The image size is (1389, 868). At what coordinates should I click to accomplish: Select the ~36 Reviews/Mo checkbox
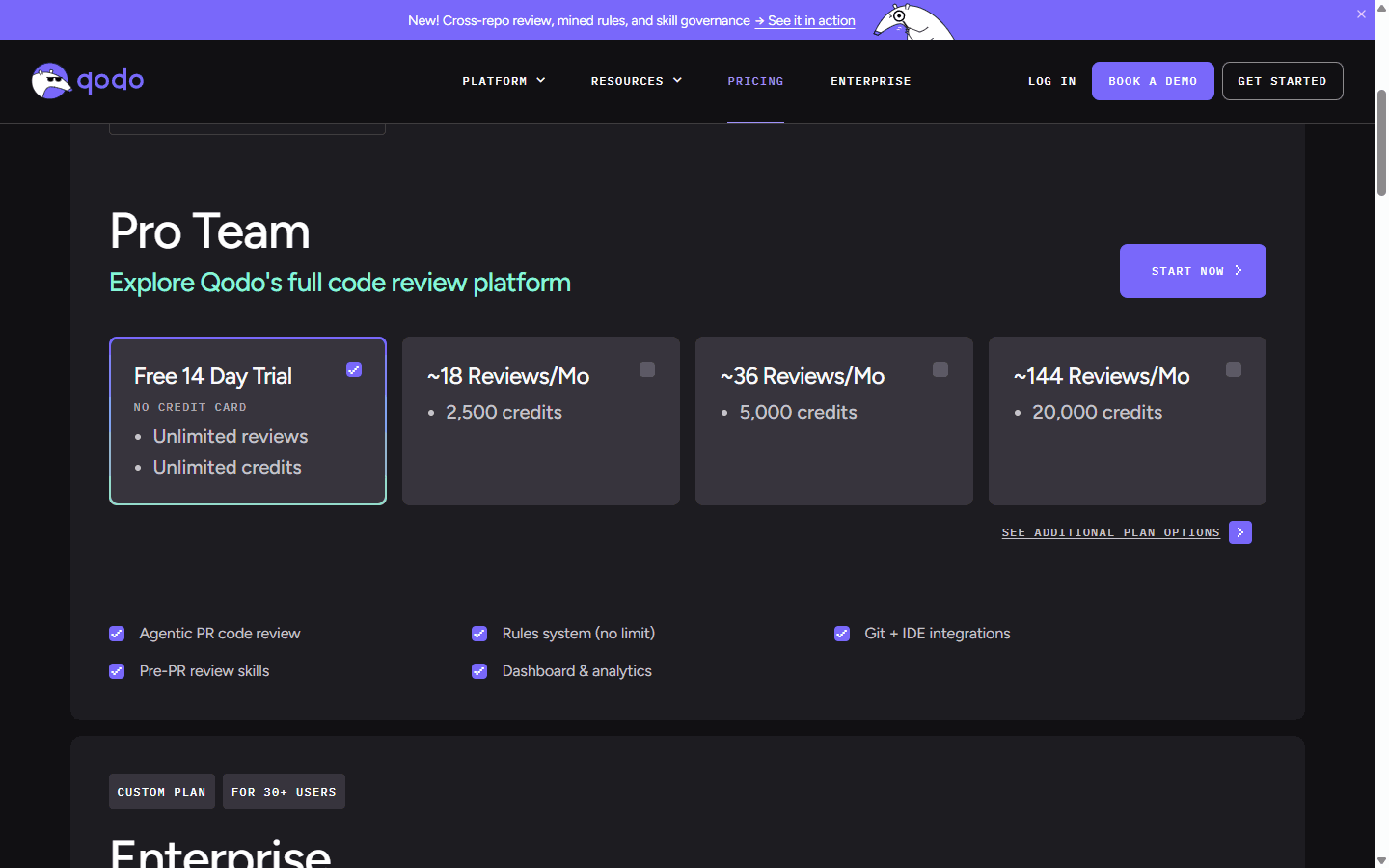pos(940,369)
